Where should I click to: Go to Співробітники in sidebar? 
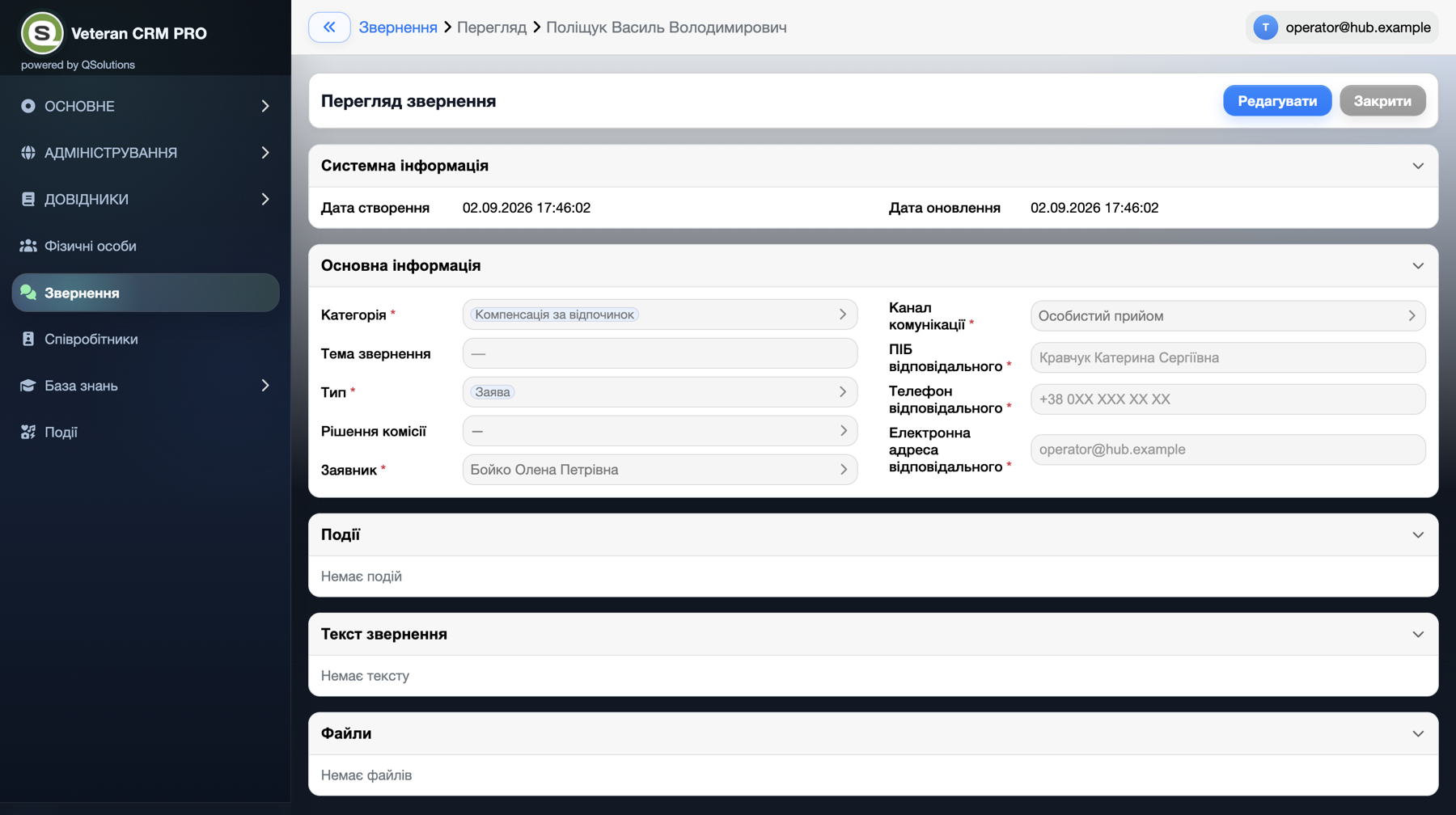(146, 339)
